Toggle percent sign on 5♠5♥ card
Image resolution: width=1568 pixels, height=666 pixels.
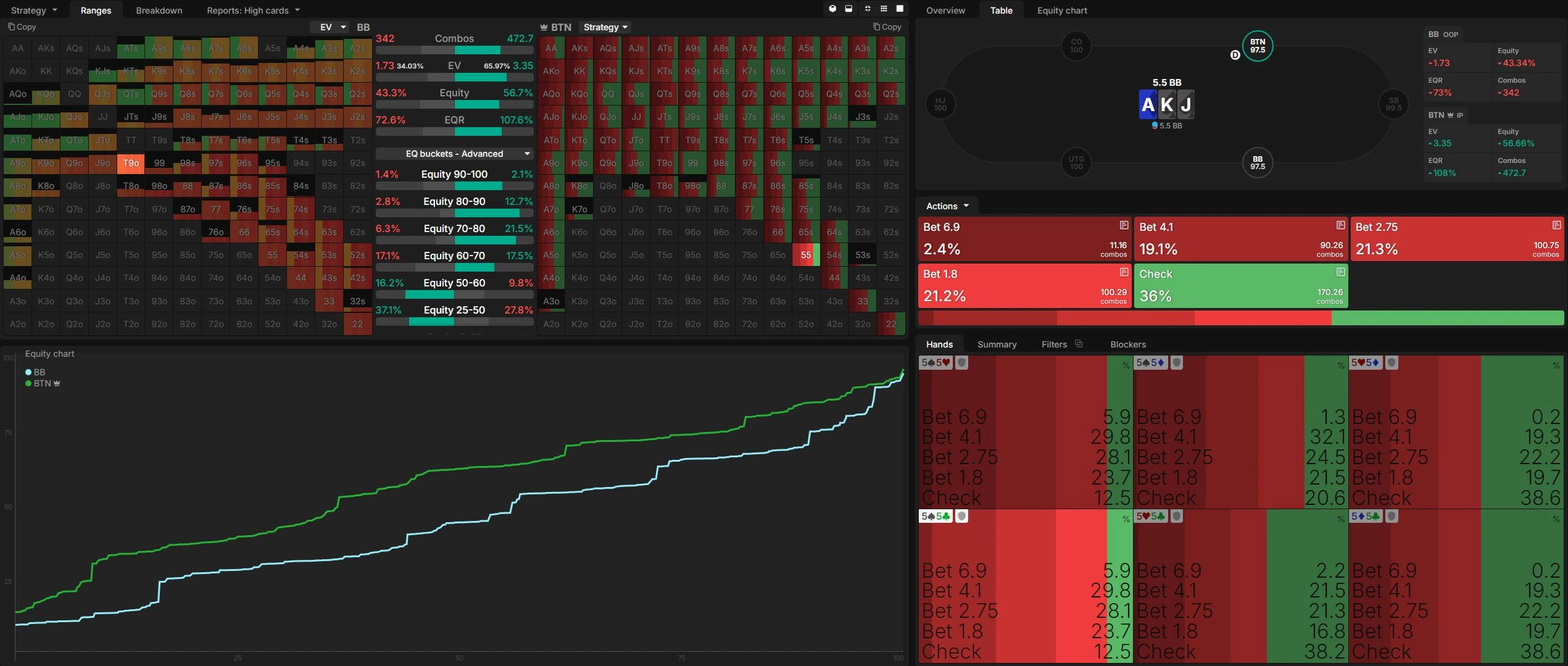1126,365
